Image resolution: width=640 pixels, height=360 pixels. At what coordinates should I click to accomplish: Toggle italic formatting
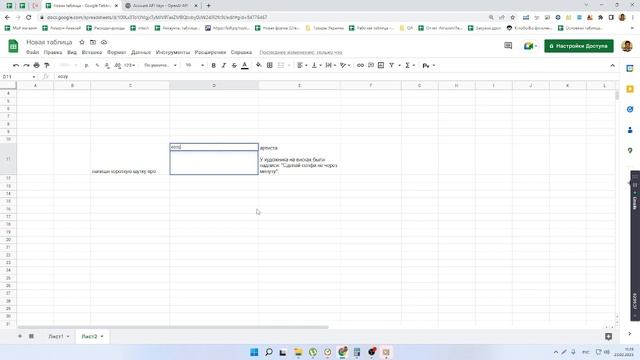pyautogui.click(x=224, y=65)
